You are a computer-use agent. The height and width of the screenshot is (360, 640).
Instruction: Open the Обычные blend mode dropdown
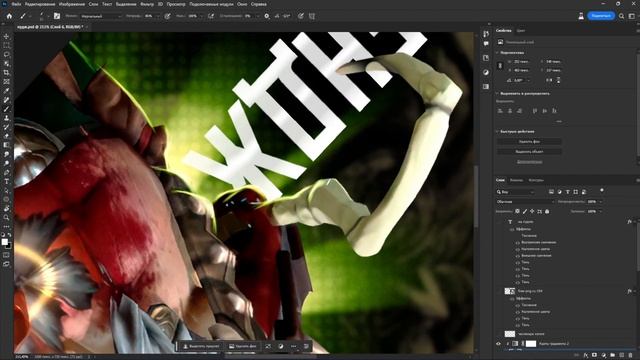(525, 202)
